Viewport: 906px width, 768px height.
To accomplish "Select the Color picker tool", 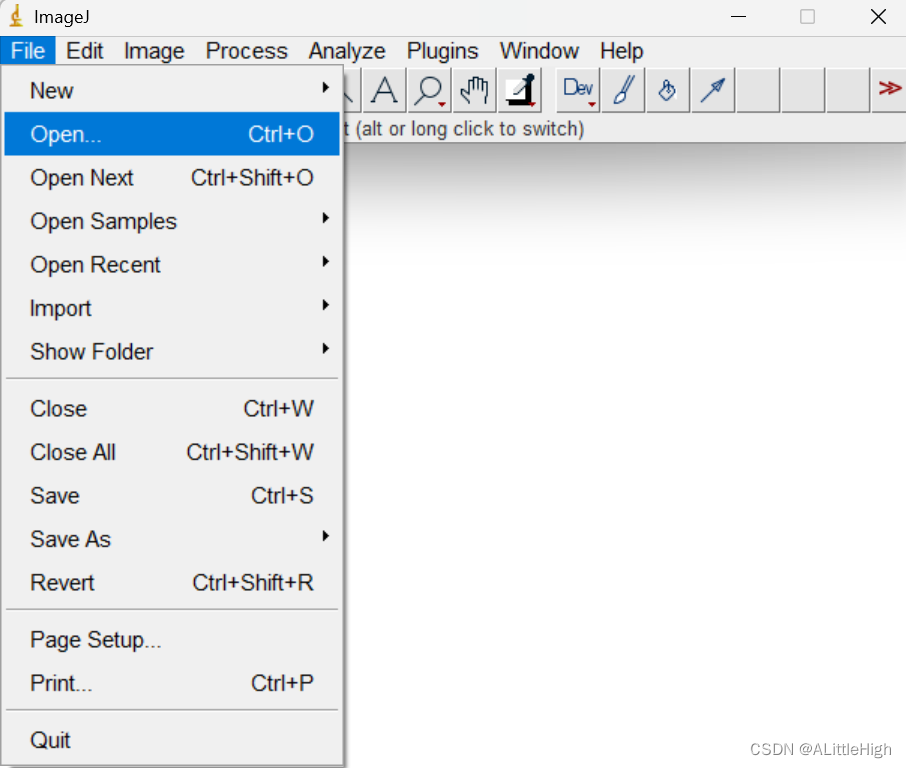I will [x=520, y=90].
